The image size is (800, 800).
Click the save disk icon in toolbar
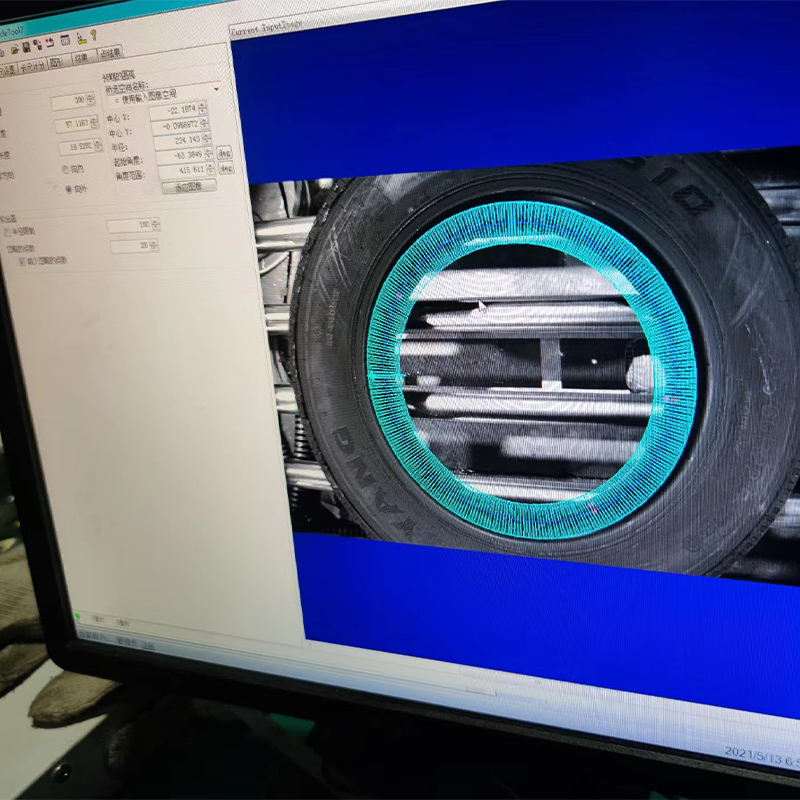coord(27,47)
